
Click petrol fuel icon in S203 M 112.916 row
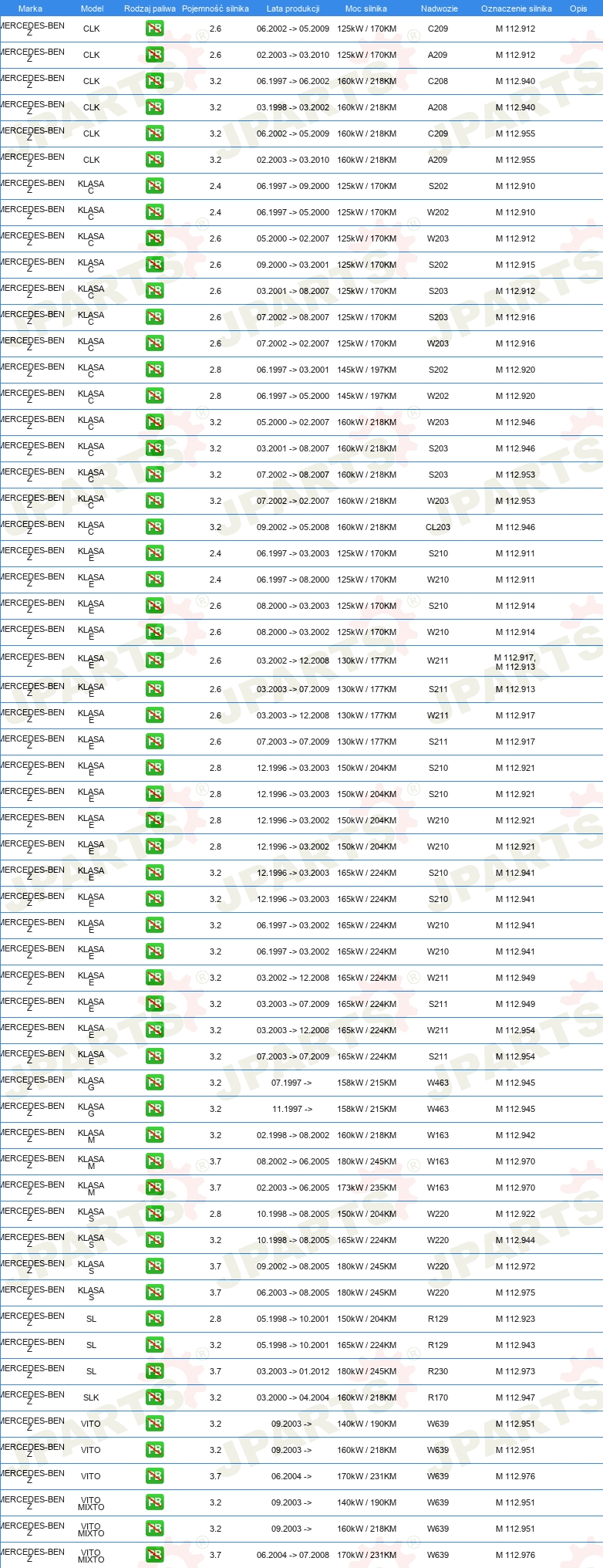[155, 317]
